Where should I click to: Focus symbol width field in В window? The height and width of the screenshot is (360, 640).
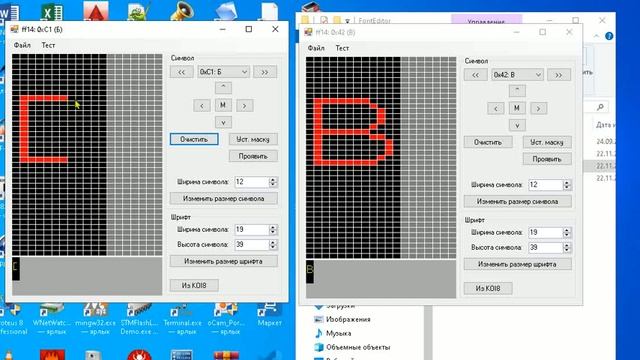pyautogui.click(x=546, y=185)
